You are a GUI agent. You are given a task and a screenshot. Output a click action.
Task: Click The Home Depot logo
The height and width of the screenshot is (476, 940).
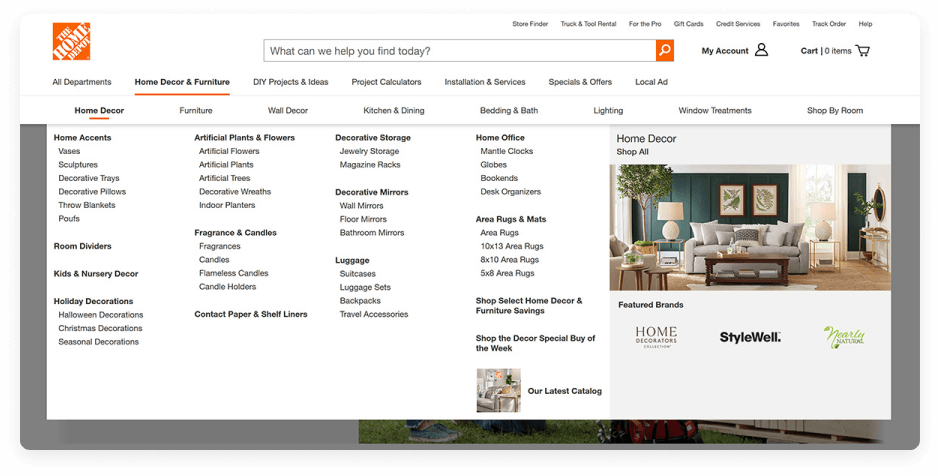click(x=71, y=41)
